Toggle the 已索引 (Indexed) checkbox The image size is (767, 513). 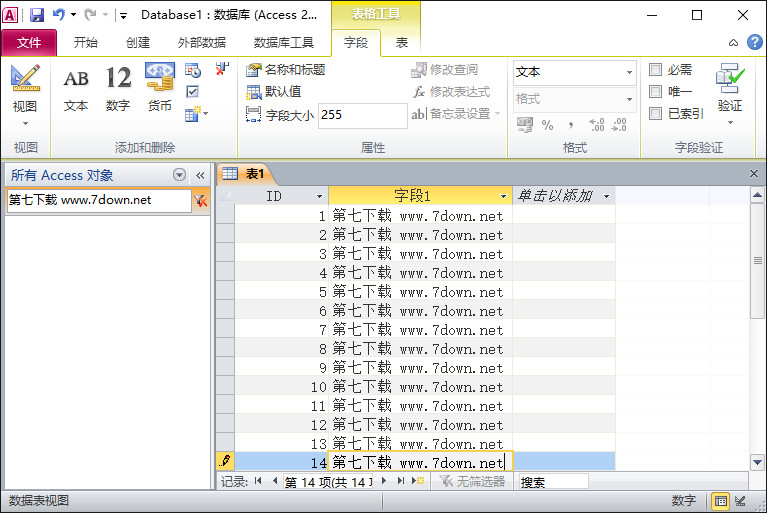click(x=655, y=113)
